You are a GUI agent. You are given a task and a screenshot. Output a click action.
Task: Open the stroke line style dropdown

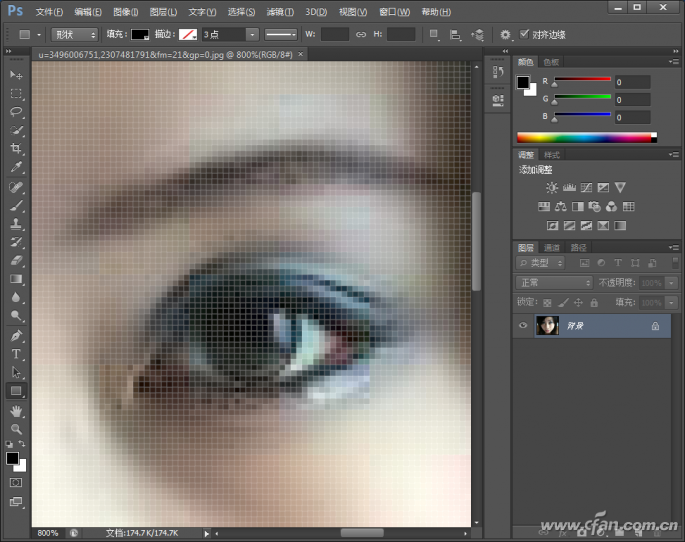[280, 35]
